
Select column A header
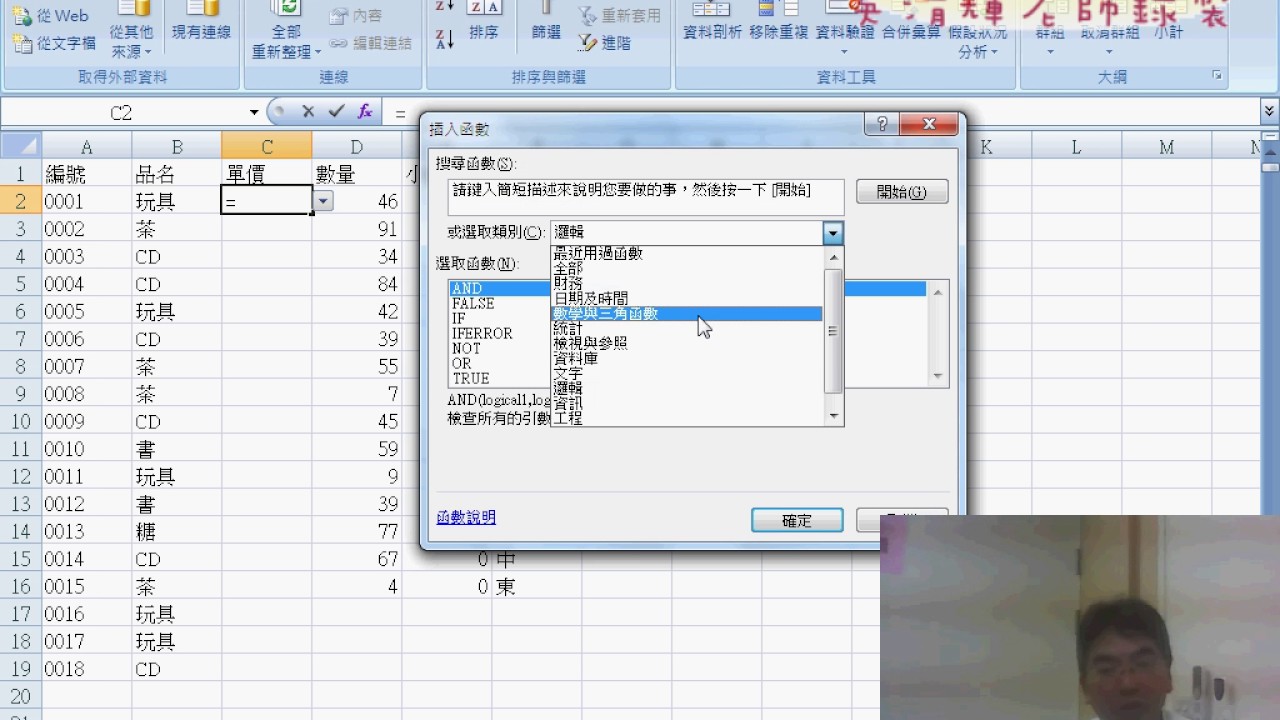(87, 147)
